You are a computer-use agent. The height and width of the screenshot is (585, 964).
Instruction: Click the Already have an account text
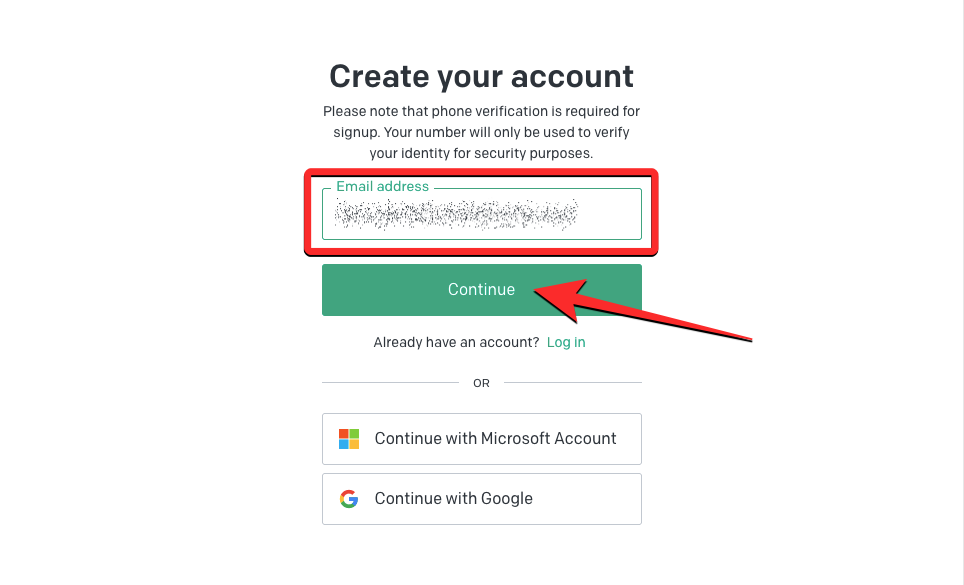click(x=456, y=342)
